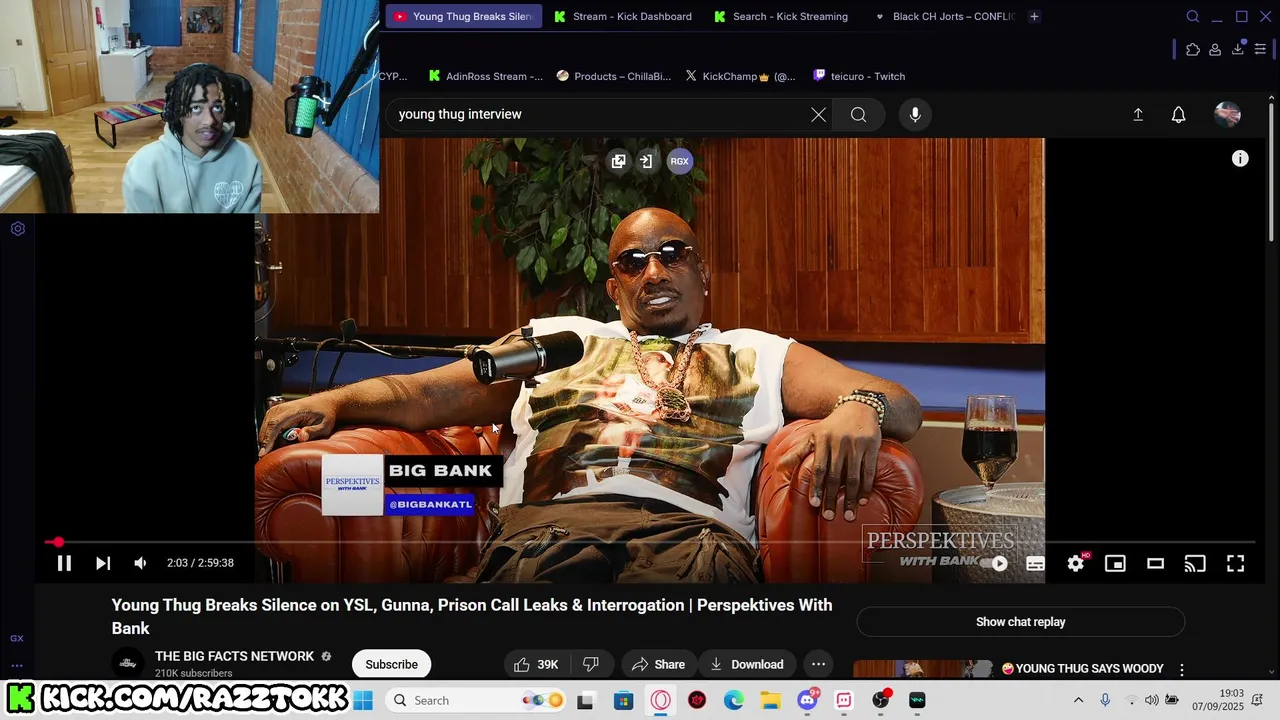Start voice search with microphone
Viewport: 1280px width, 720px height.
[915, 114]
